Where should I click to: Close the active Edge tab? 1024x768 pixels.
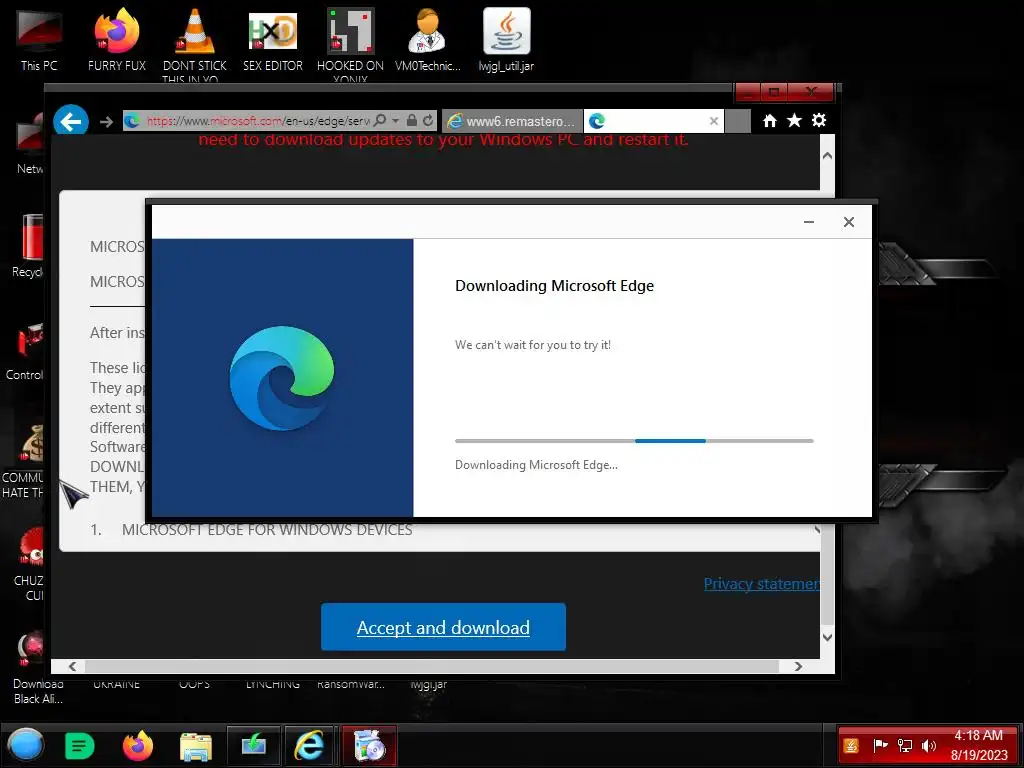pos(714,121)
